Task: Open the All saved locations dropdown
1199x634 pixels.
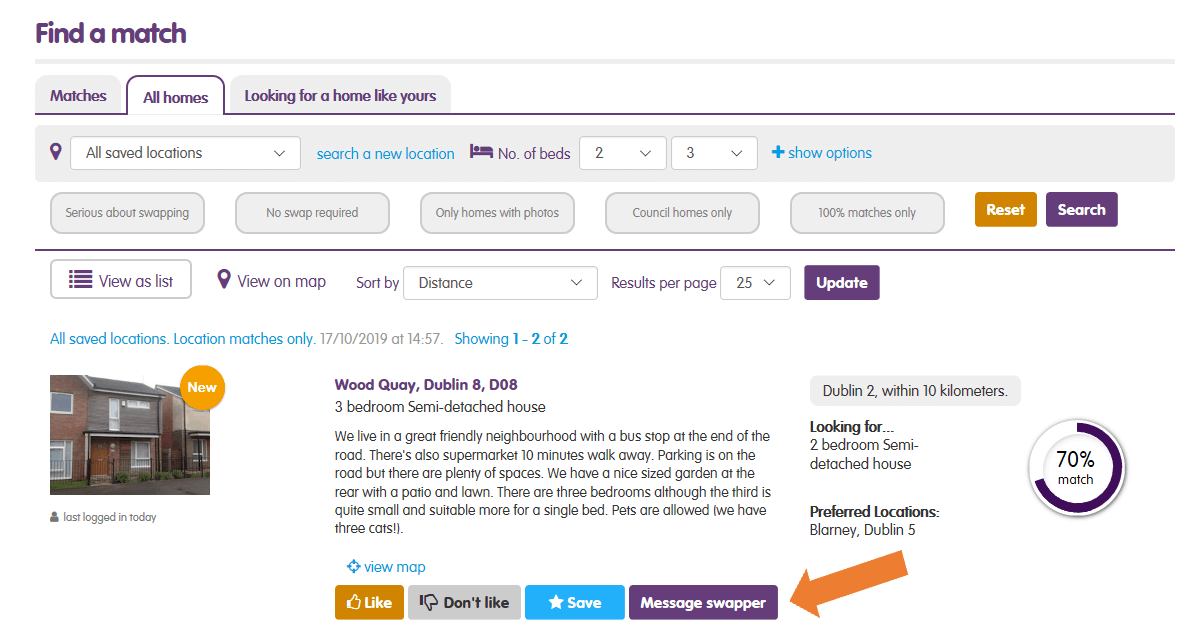Action: [185, 153]
